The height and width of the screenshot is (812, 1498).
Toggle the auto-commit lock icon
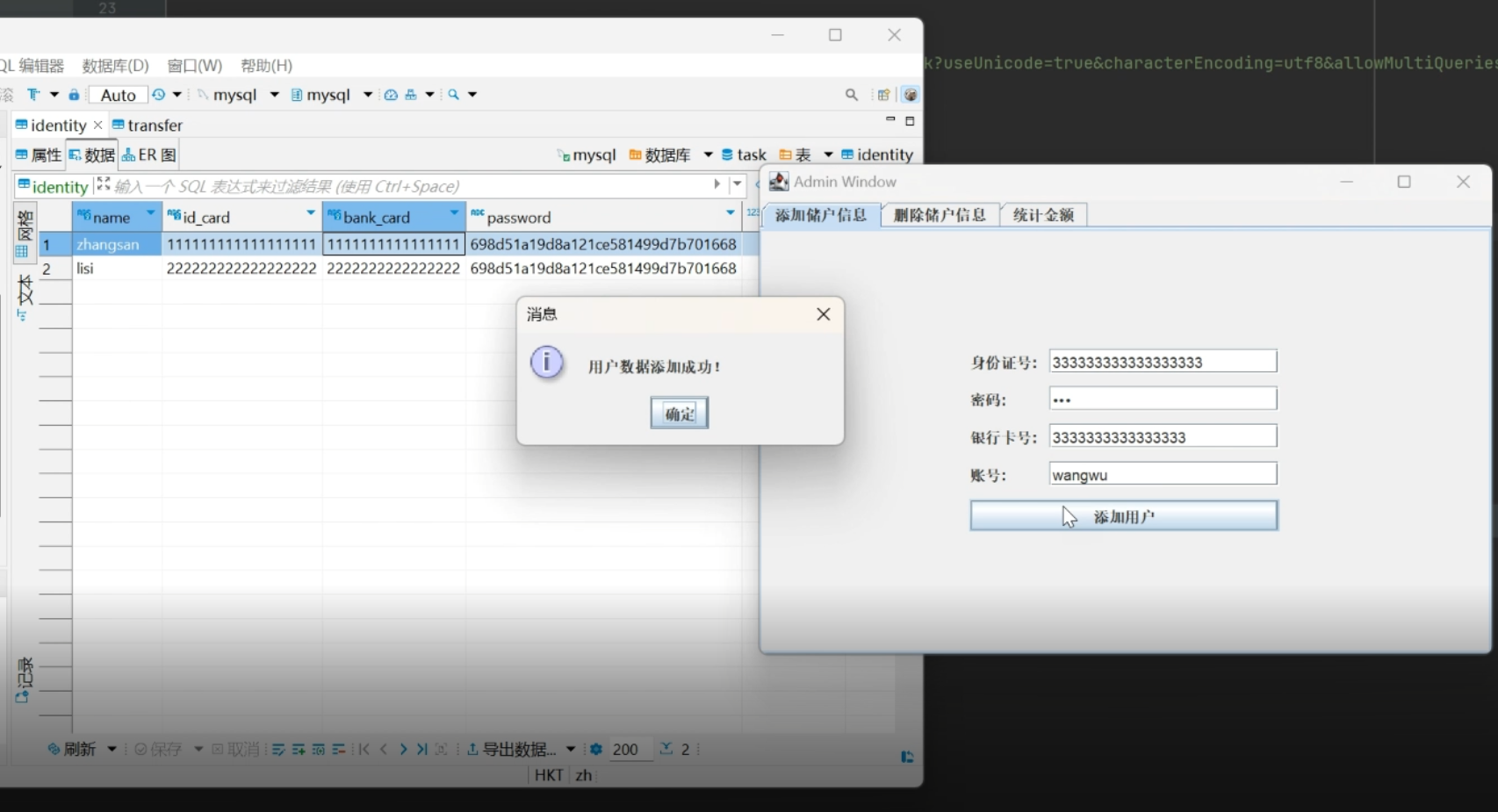74,94
